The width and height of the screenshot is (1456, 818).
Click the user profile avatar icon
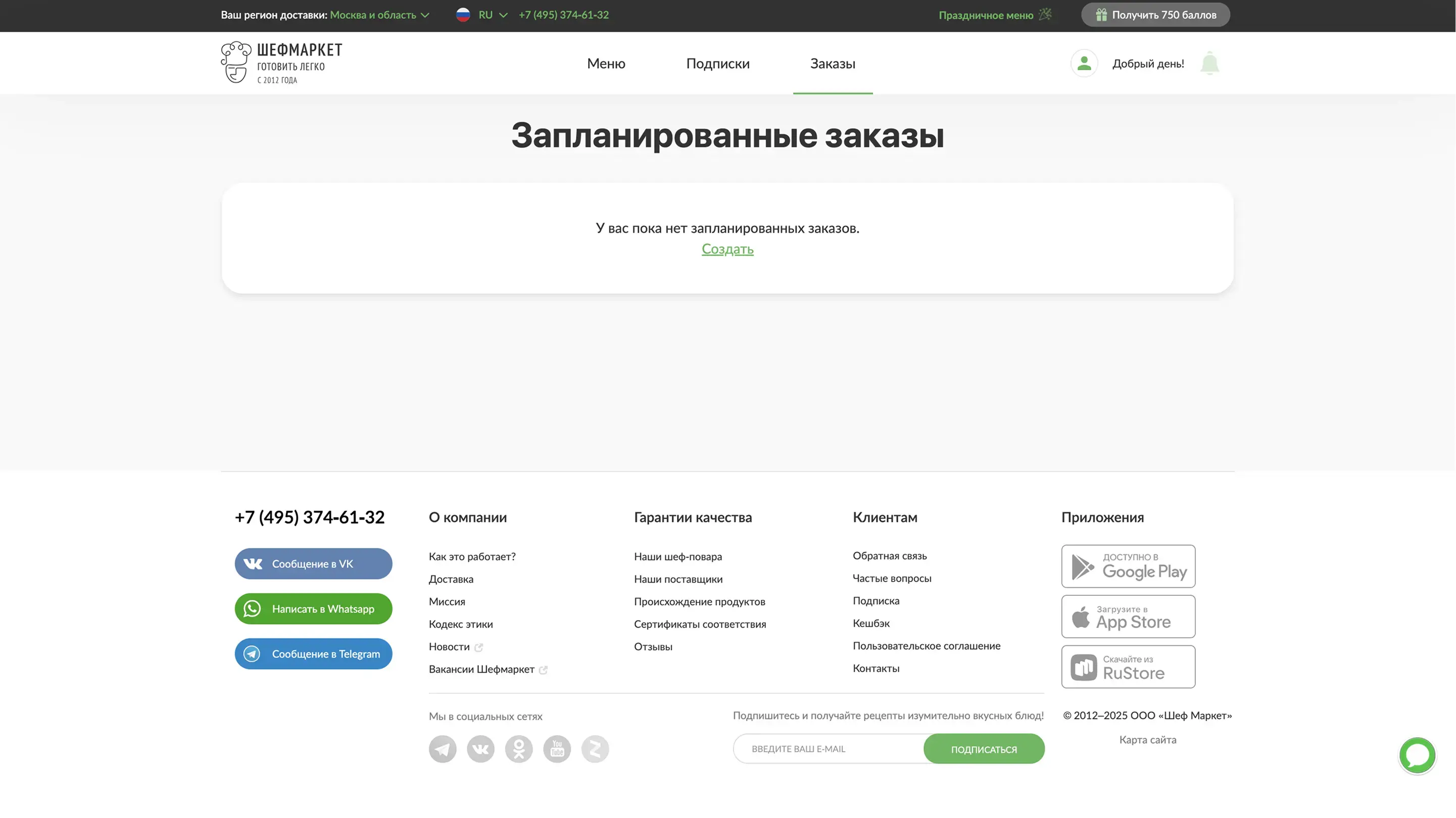click(1084, 63)
